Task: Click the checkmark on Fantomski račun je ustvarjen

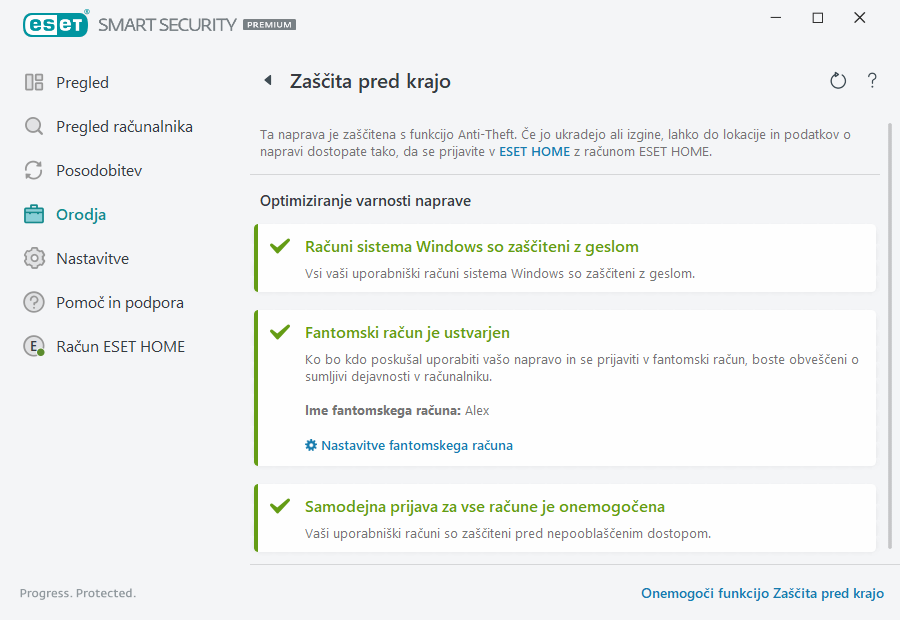Action: click(281, 329)
